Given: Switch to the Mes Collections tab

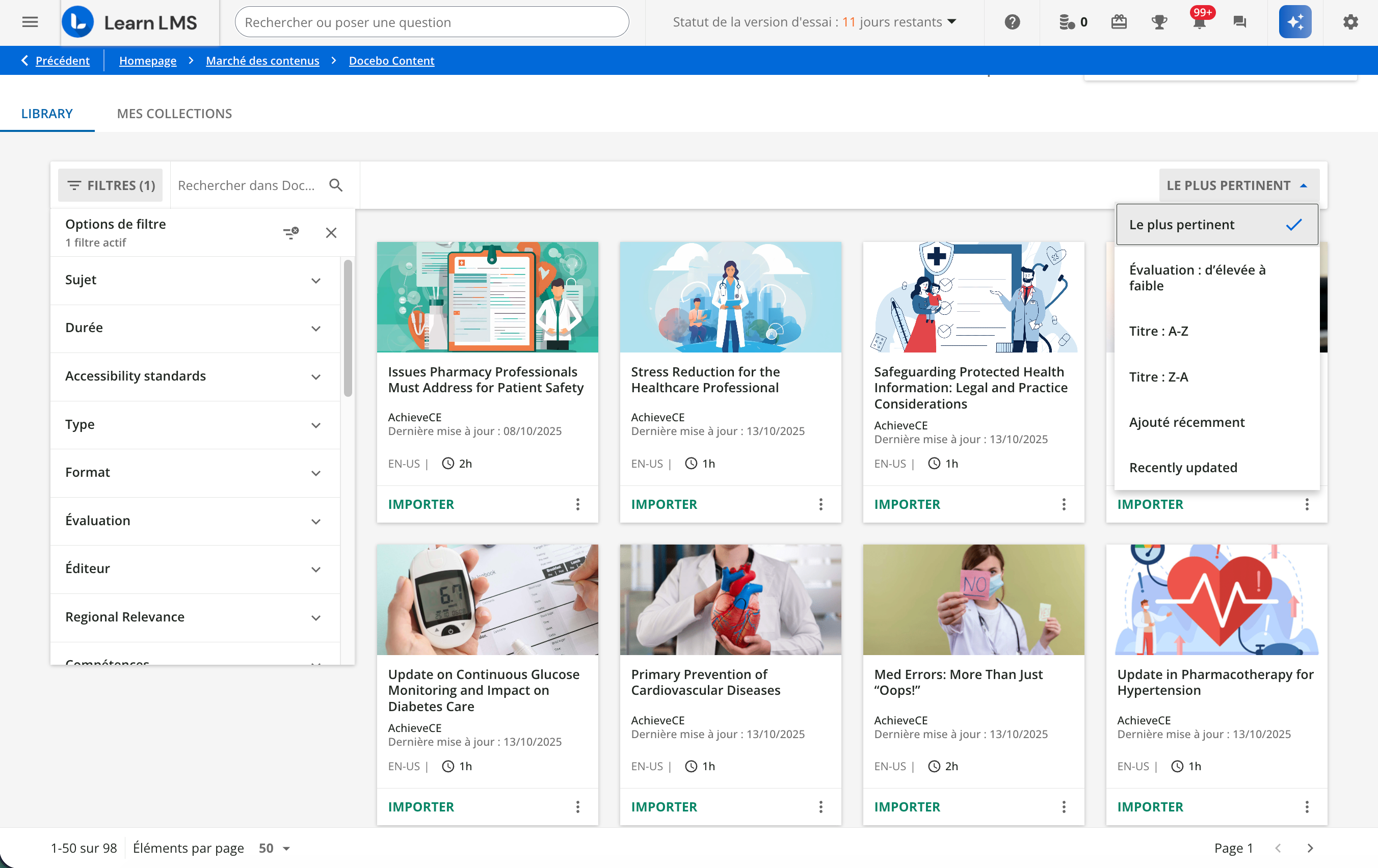Looking at the screenshot, I should (x=174, y=113).
